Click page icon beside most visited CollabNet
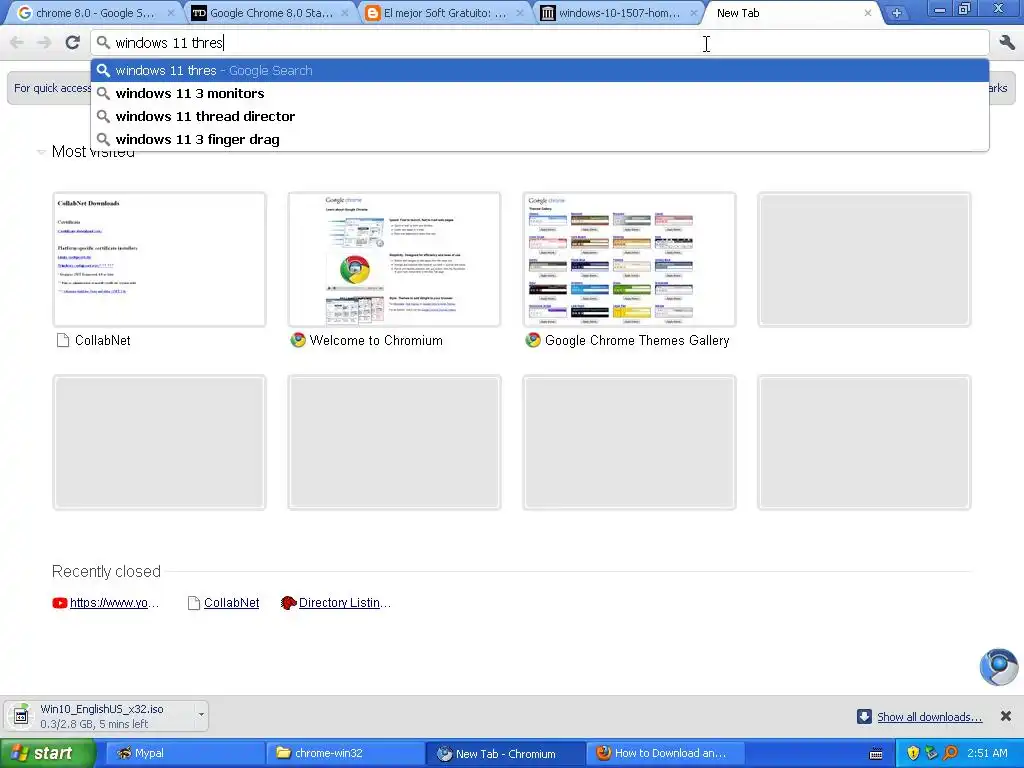Screen dimensions: 1024x768 pos(63,340)
